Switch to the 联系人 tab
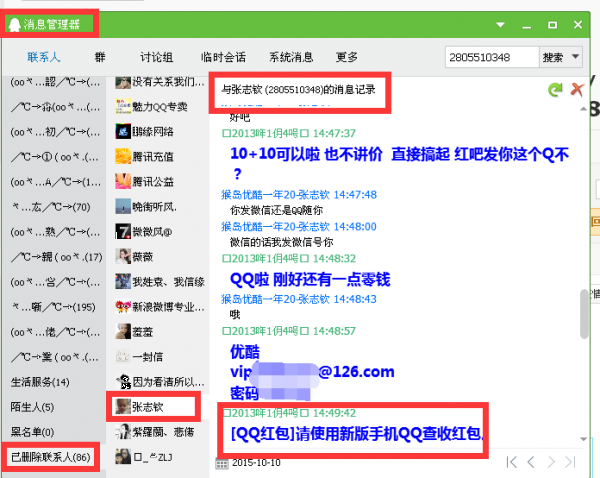This screenshot has height=478, width=600. [44, 57]
